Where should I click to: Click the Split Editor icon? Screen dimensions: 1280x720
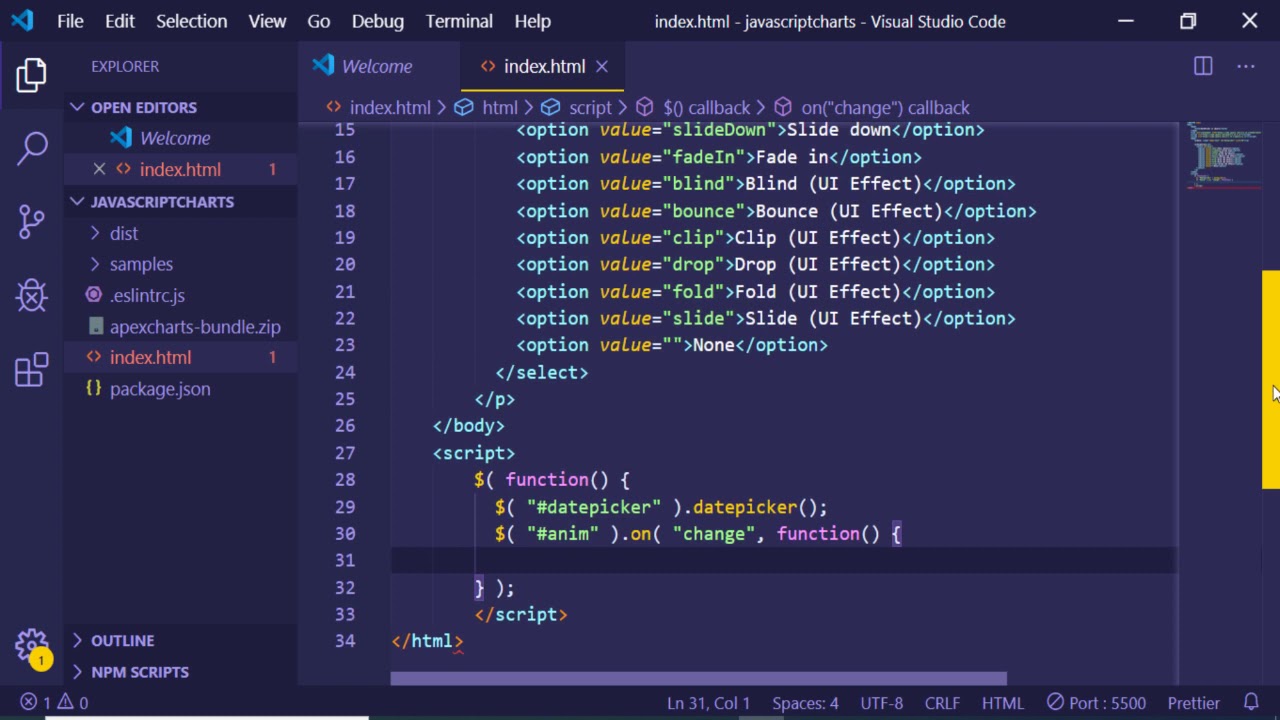click(1203, 66)
